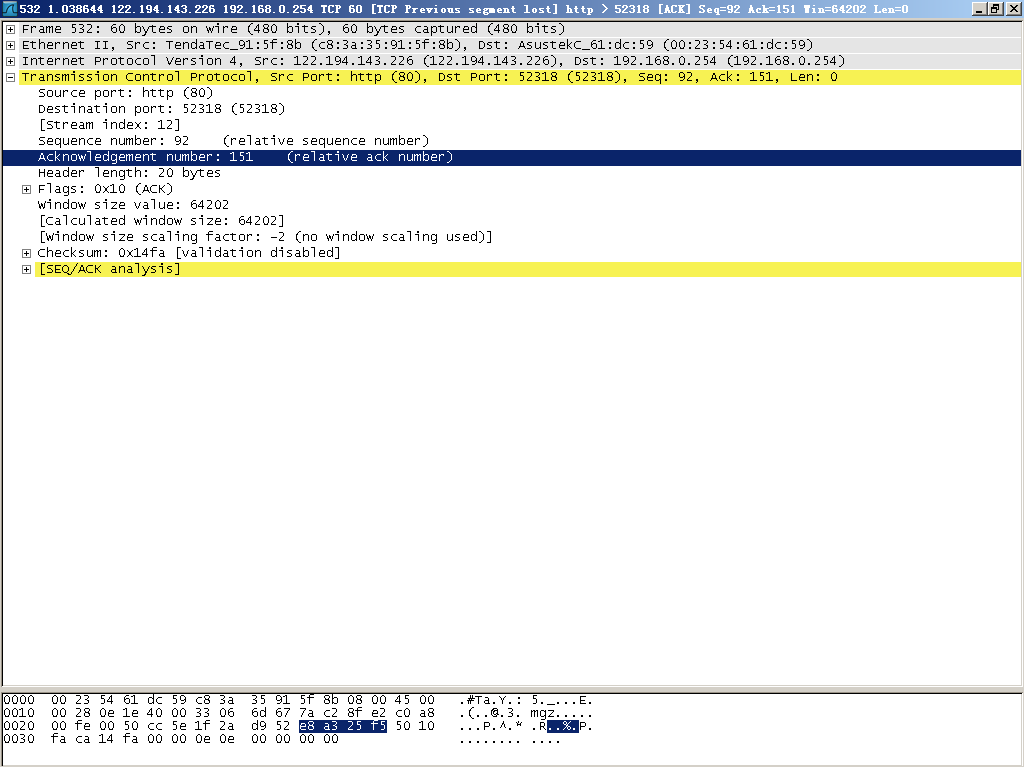Click hex bytes '6d 67 7a c2' in row 0010
Viewport: 1024px width, 768px height.
[x=295, y=714]
